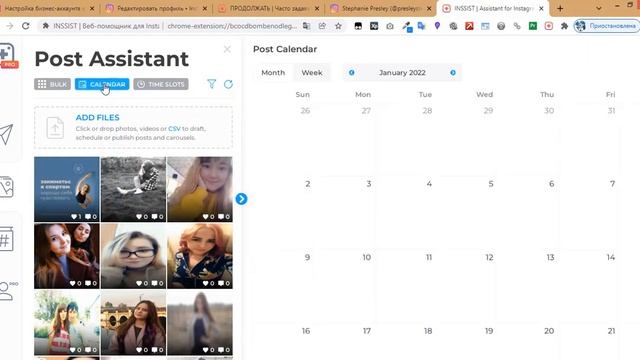The height and width of the screenshot is (360, 640).
Task: Click the filter funnel icon
Action: [x=211, y=84]
